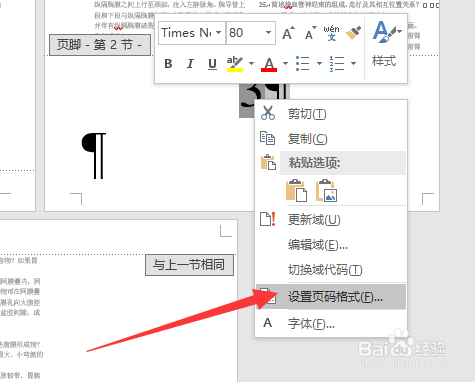Select 更新域(U) menu entry

331,220
